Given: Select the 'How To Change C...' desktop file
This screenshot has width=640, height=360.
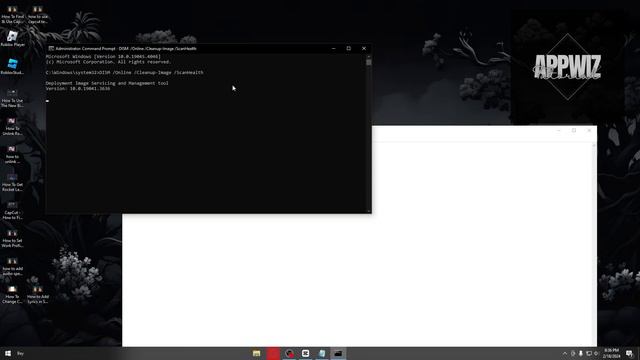Looking at the screenshot, I should pyautogui.click(x=12, y=295).
